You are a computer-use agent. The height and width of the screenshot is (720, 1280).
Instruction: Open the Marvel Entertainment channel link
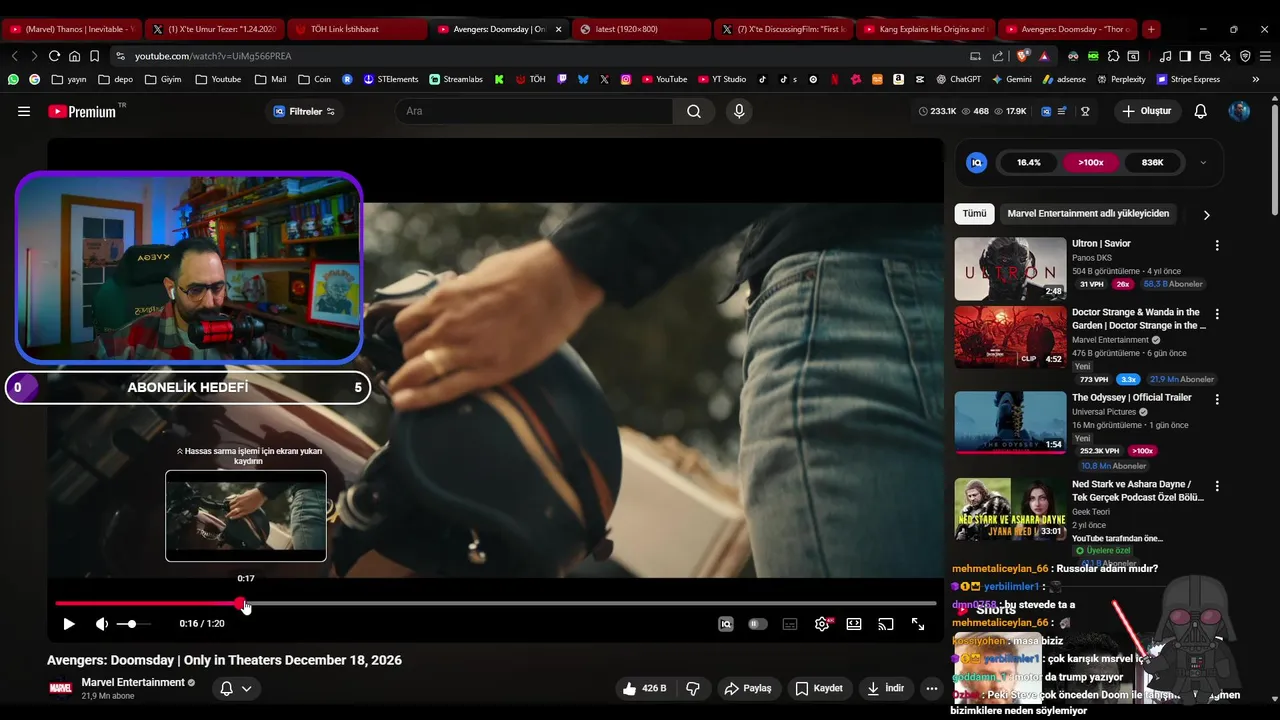[133, 682]
